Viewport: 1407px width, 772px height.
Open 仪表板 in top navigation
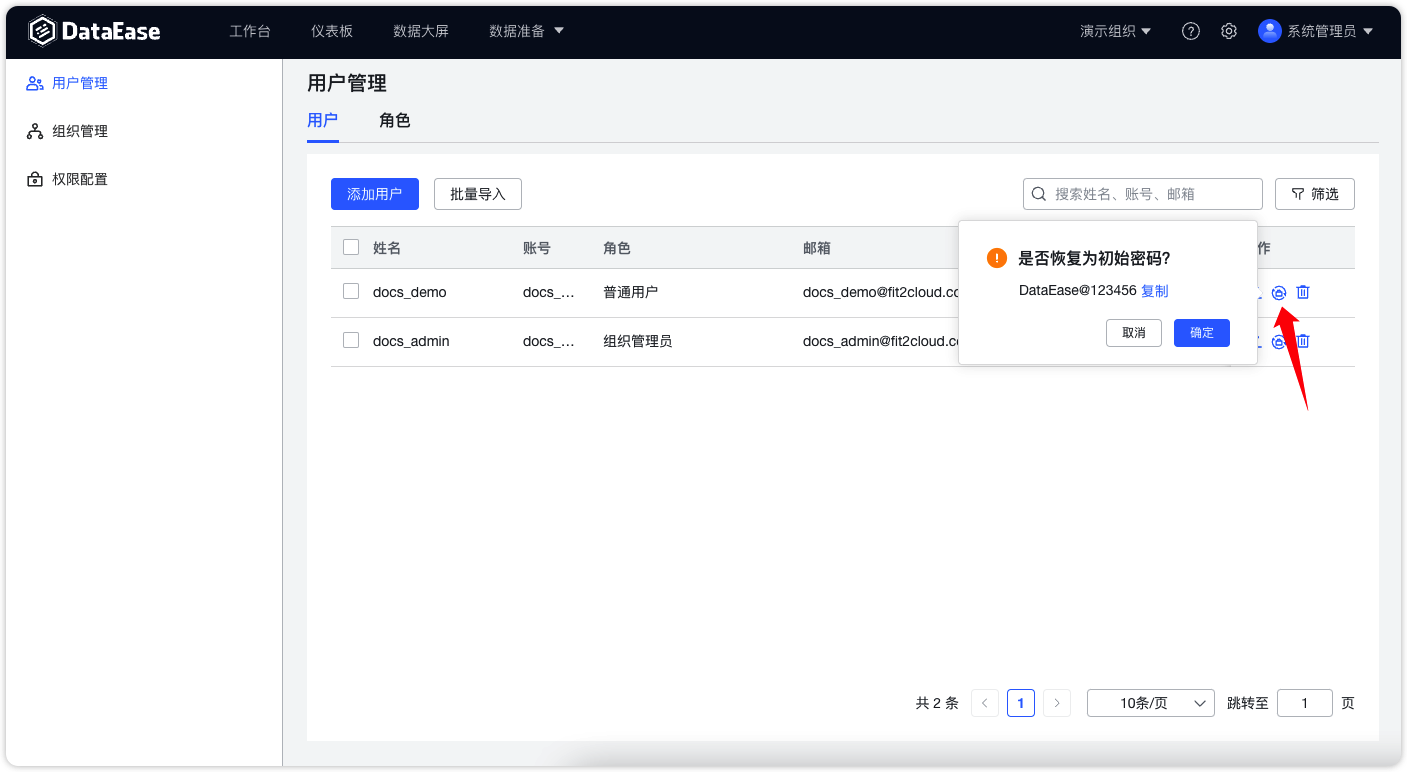[x=332, y=31]
